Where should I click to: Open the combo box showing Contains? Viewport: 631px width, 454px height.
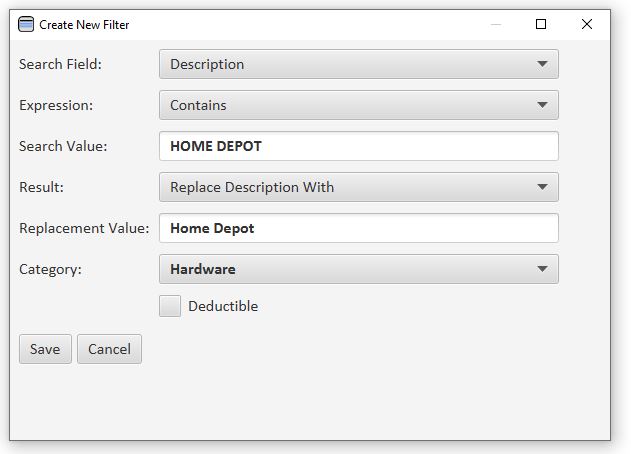[359, 105]
